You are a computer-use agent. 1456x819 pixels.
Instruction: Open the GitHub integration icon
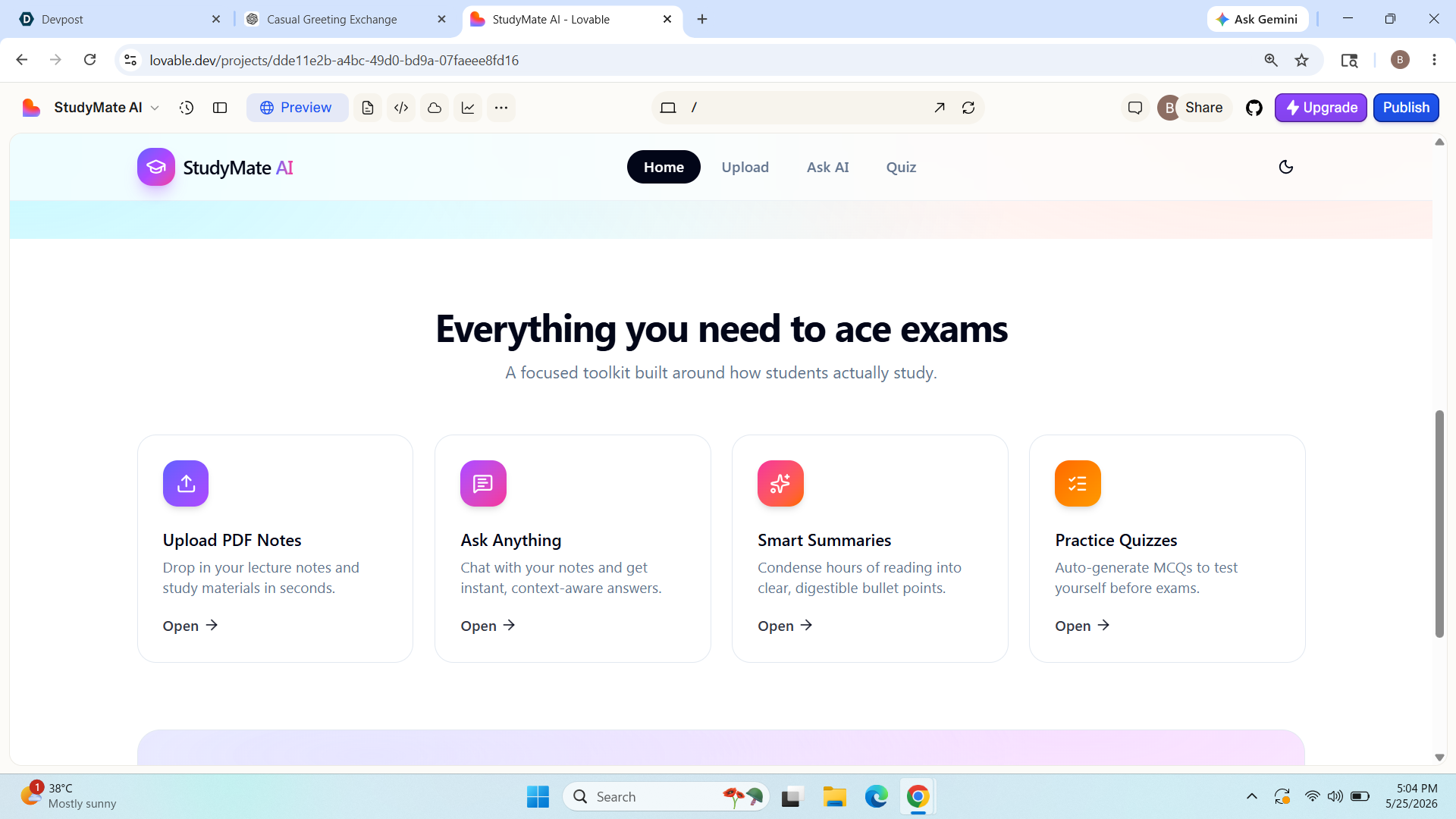coord(1254,108)
